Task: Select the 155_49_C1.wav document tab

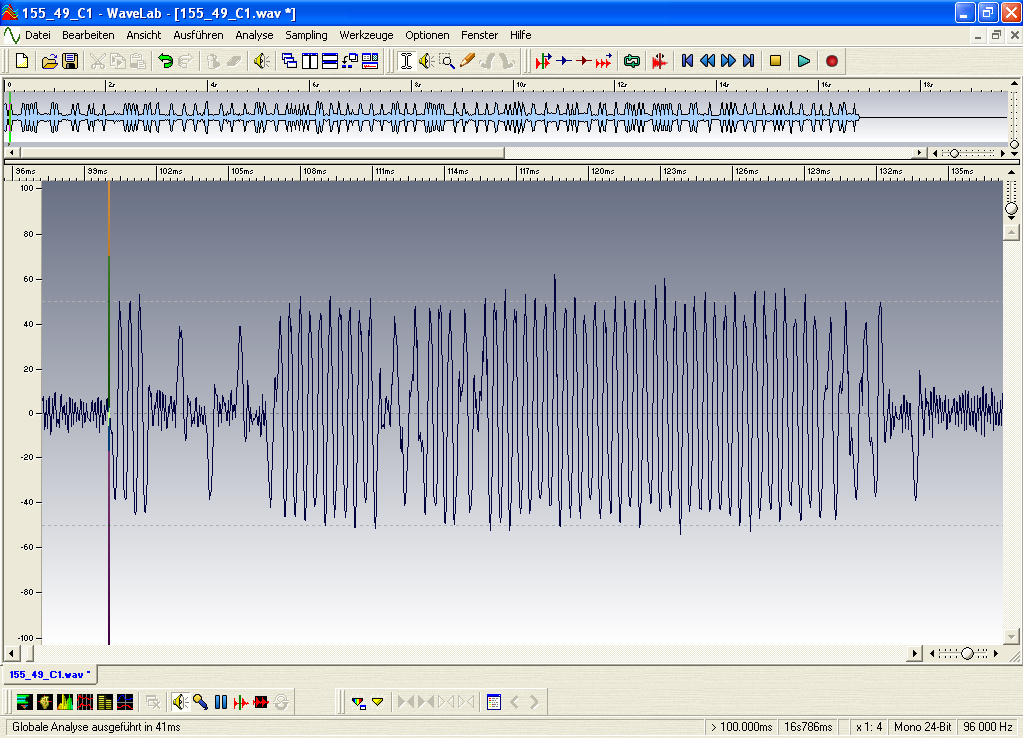Action: click(49, 675)
